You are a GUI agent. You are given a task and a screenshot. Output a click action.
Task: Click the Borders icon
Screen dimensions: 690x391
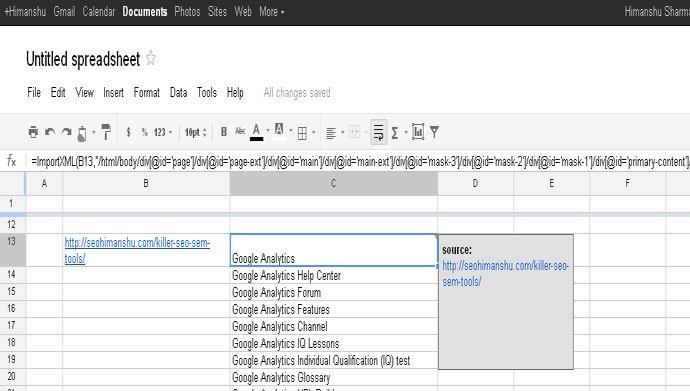click(x=302, y=133)
